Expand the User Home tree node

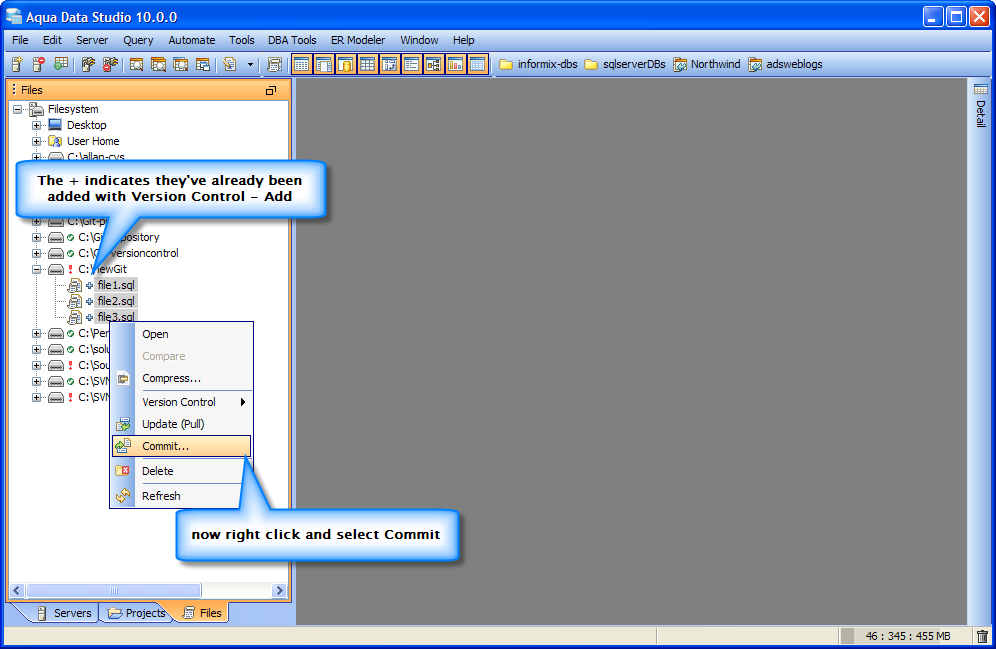tap(37, 141)
